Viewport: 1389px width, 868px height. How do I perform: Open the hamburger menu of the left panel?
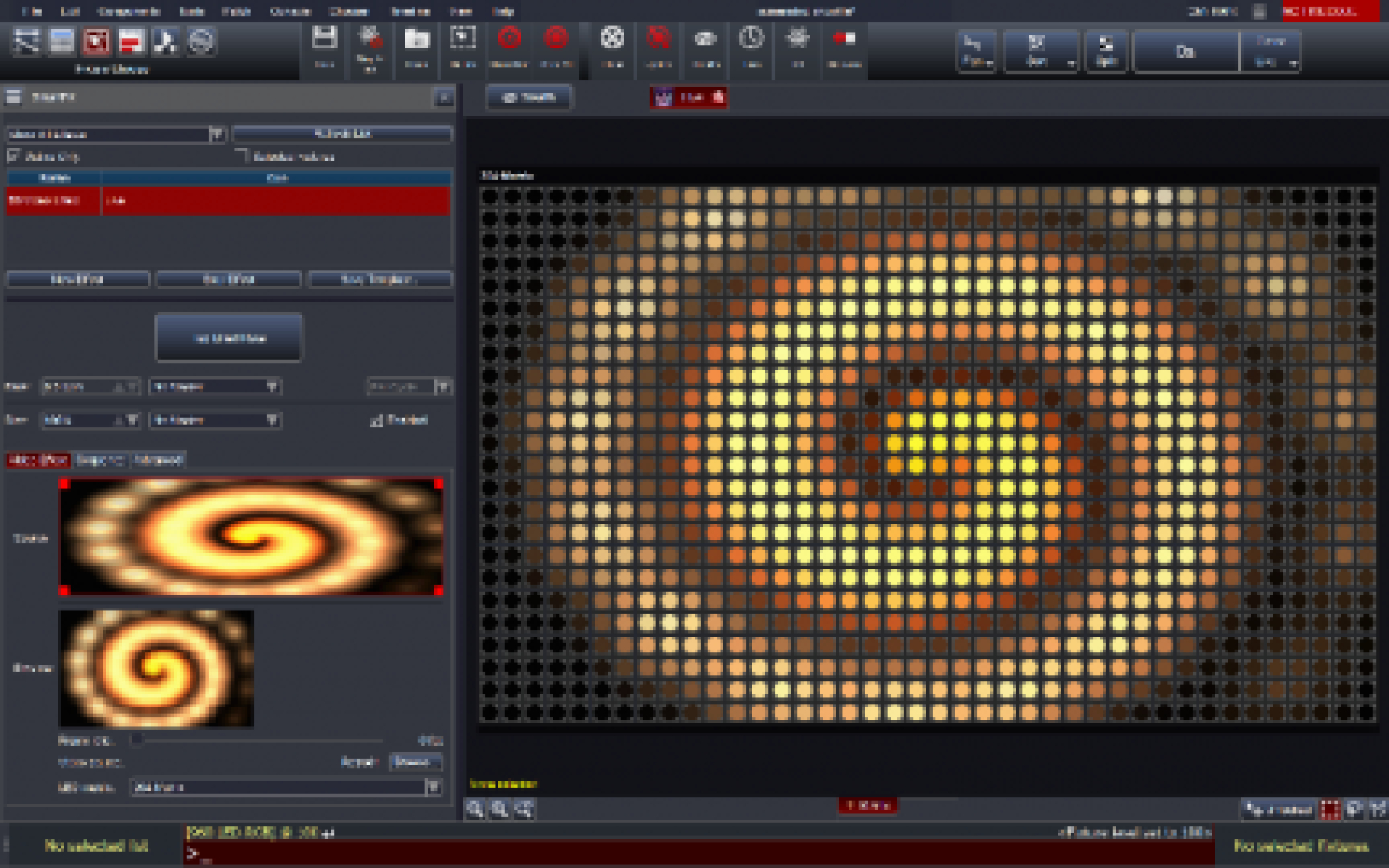point(13,97)
